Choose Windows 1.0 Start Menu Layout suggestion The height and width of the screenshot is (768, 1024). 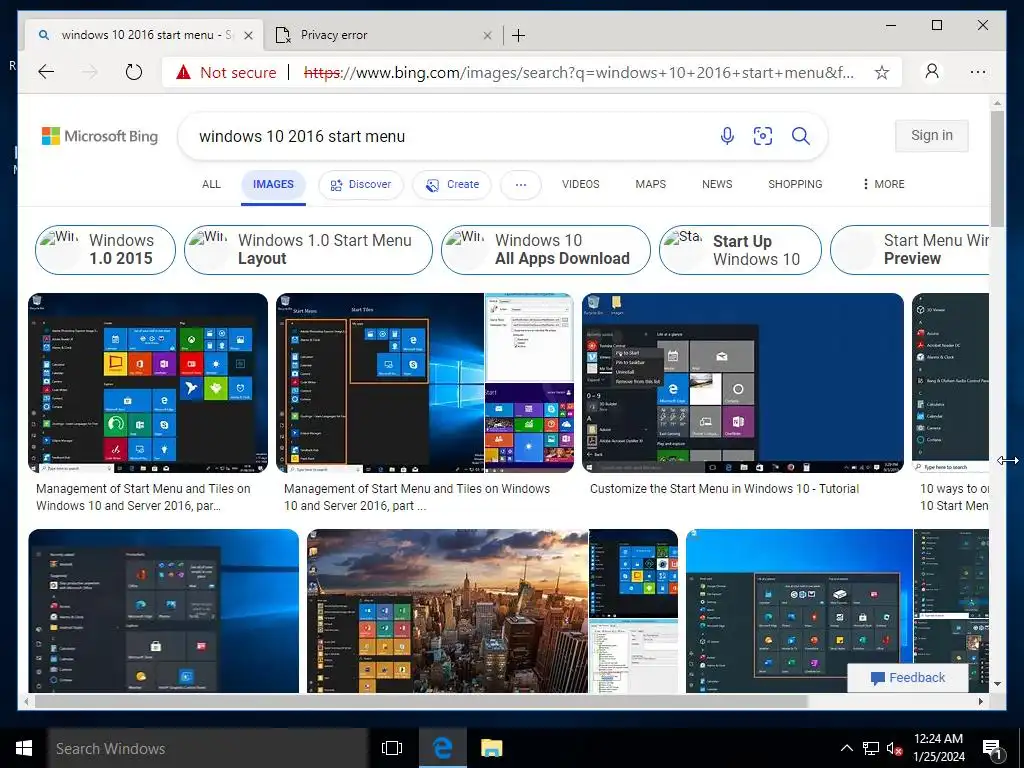tap(308, 249)
